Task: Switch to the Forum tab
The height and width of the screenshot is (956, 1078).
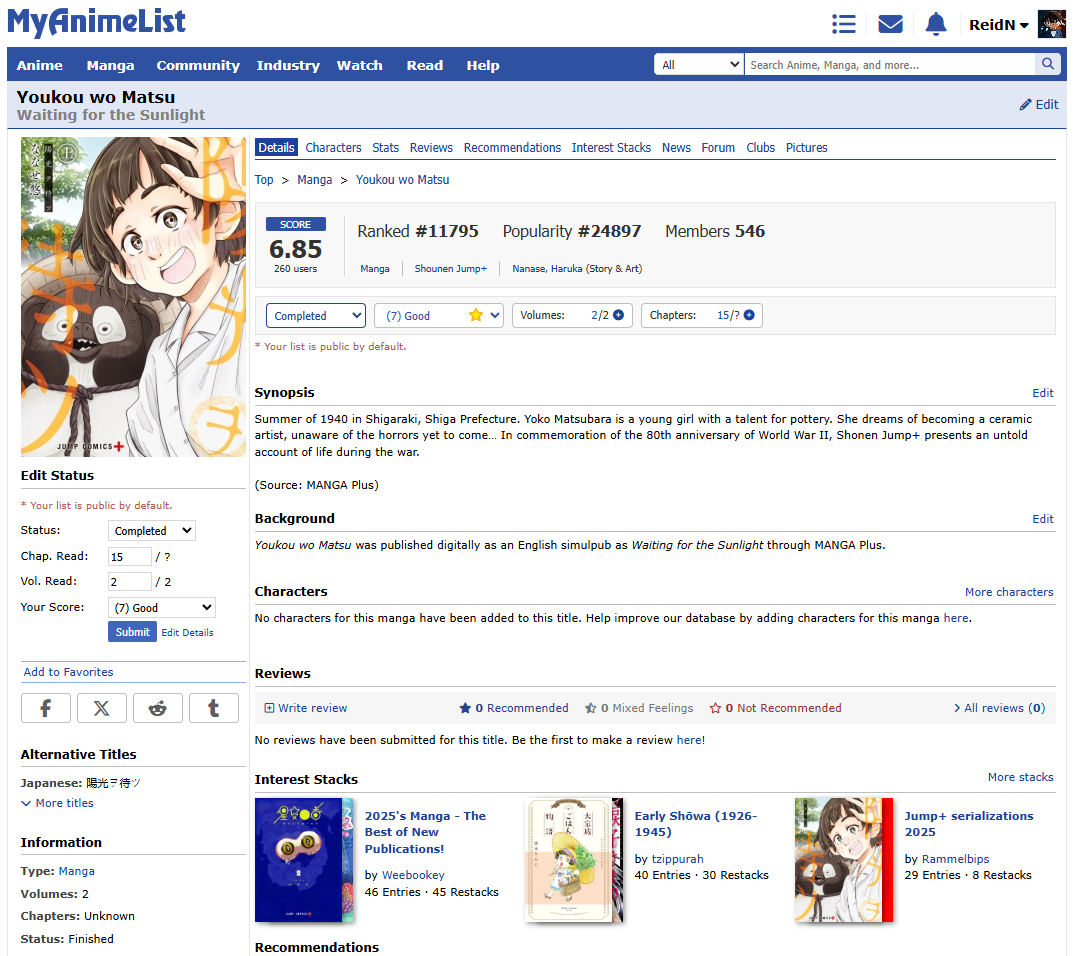Action: [718, 148]
